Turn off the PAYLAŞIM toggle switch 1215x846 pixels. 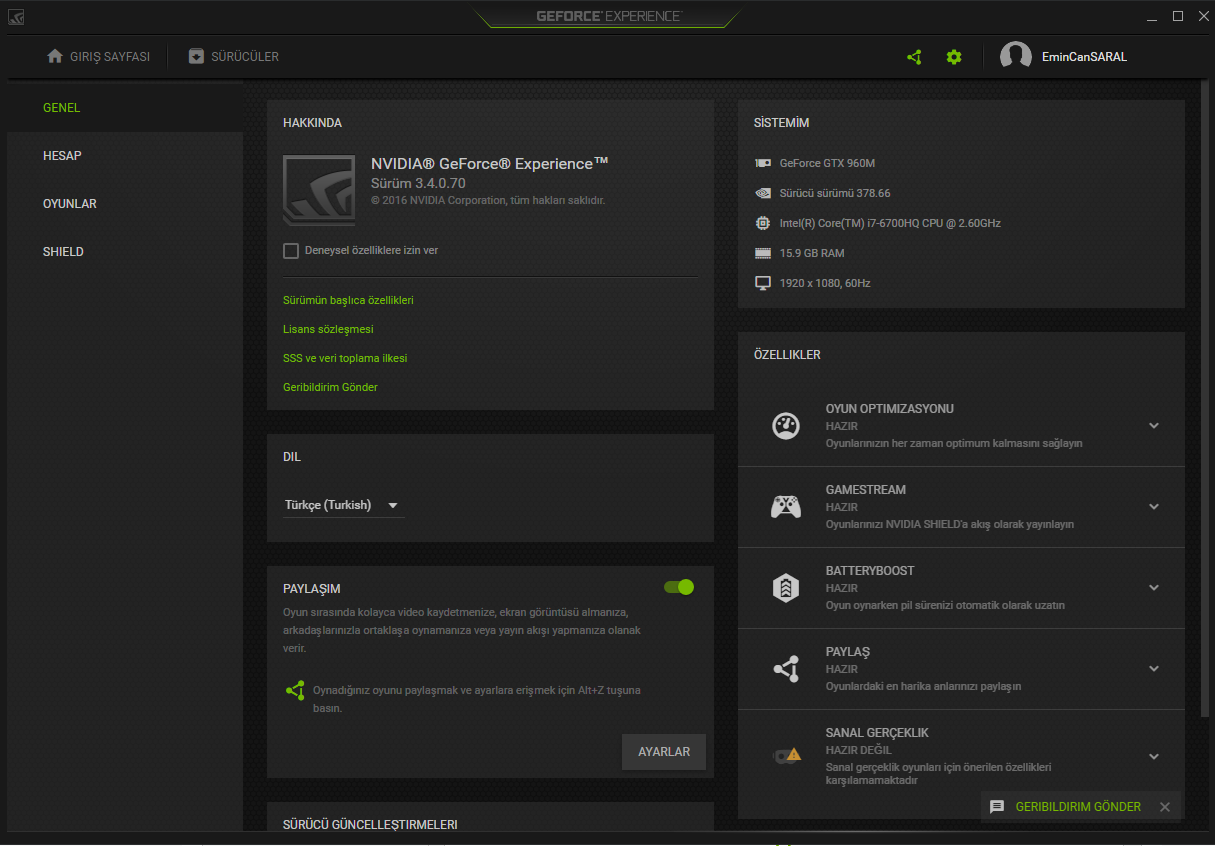click(679, 587)
